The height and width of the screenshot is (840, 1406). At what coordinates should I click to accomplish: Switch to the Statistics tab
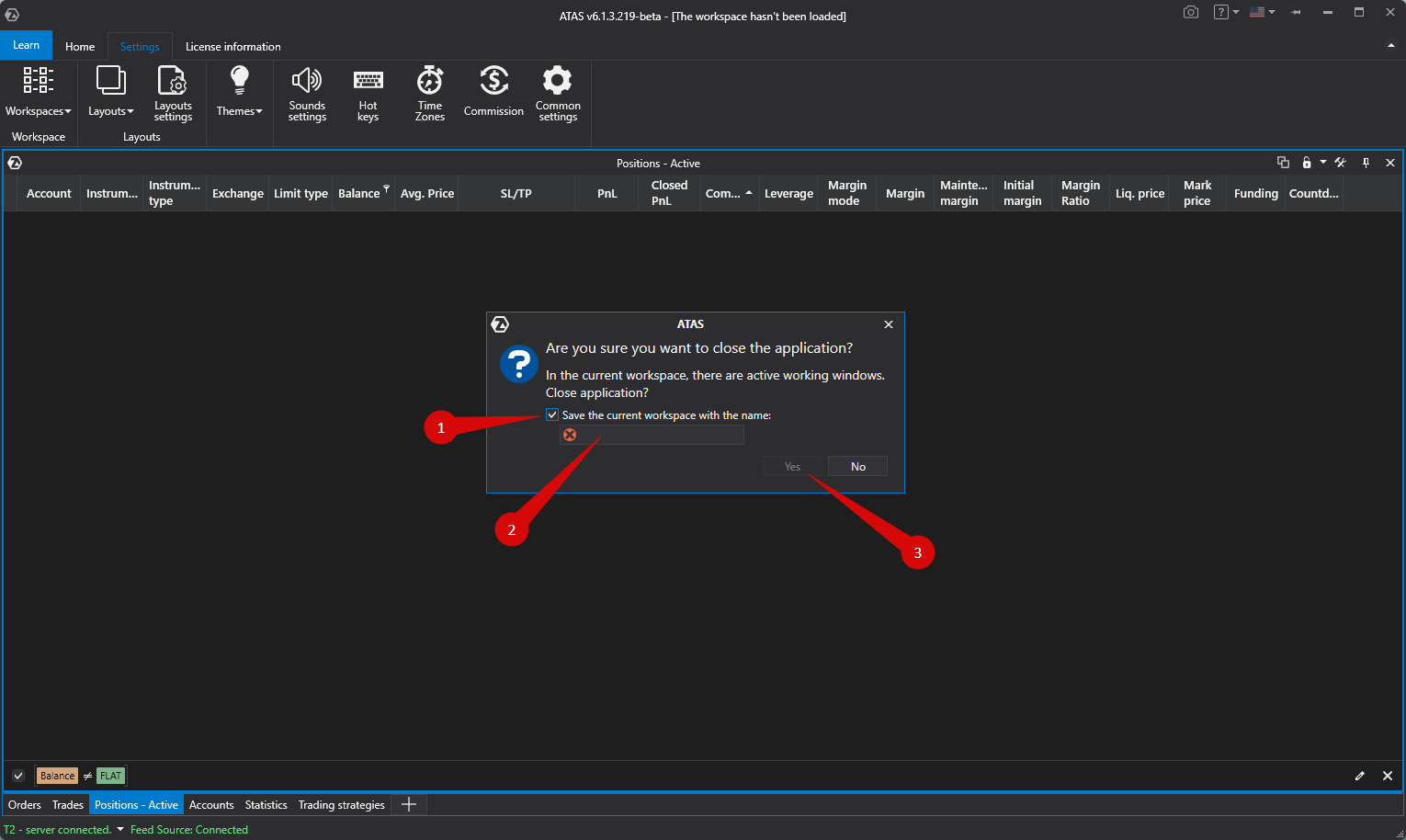point(266,804)
